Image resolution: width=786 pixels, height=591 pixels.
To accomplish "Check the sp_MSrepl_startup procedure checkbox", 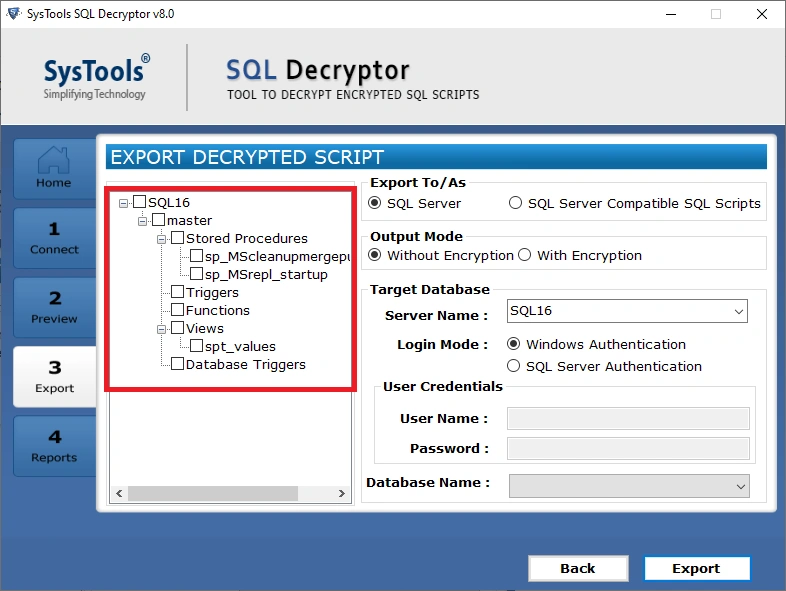I will point(196,274).
